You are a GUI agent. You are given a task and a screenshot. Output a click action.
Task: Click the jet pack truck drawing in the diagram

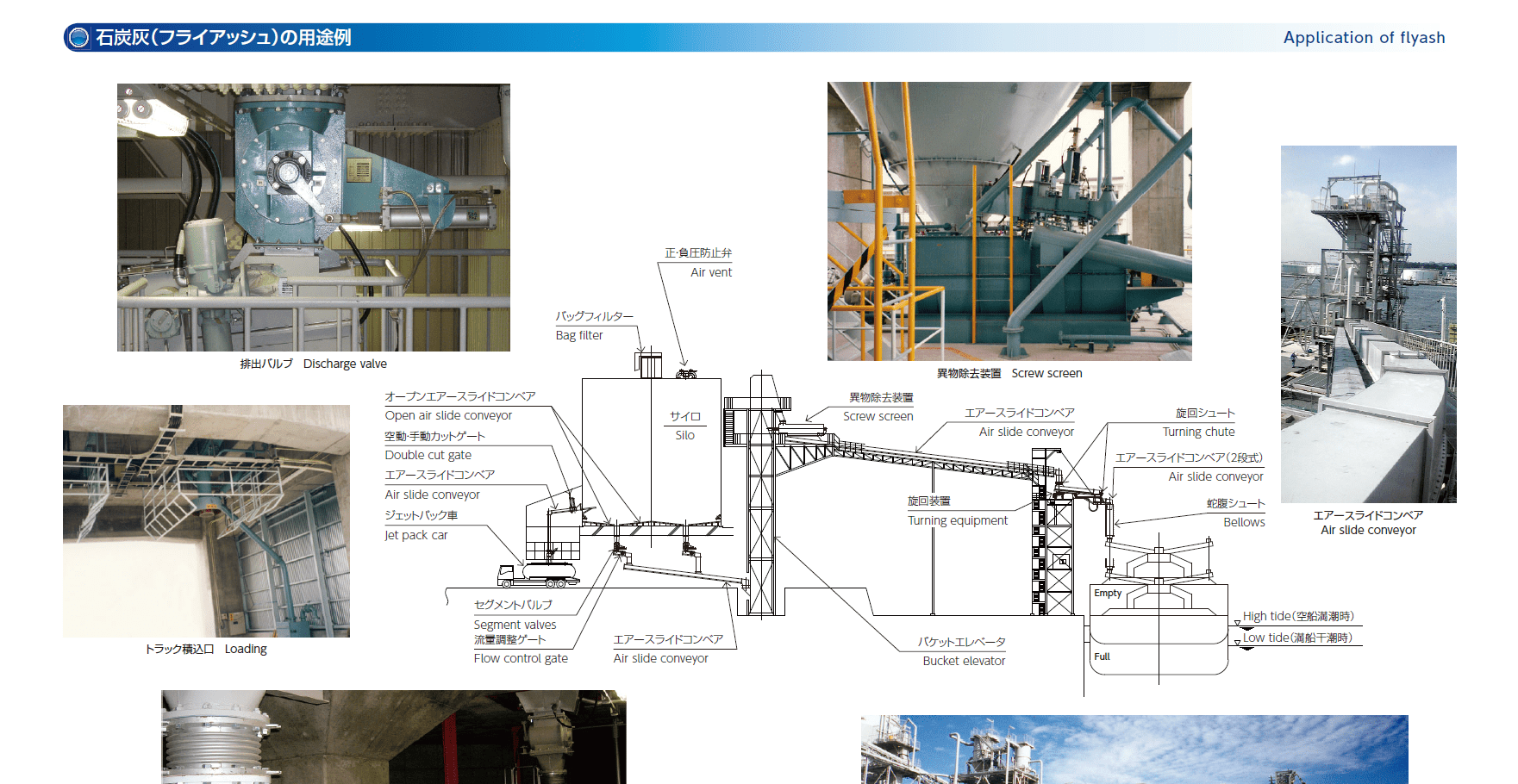[x=539, y=575]
